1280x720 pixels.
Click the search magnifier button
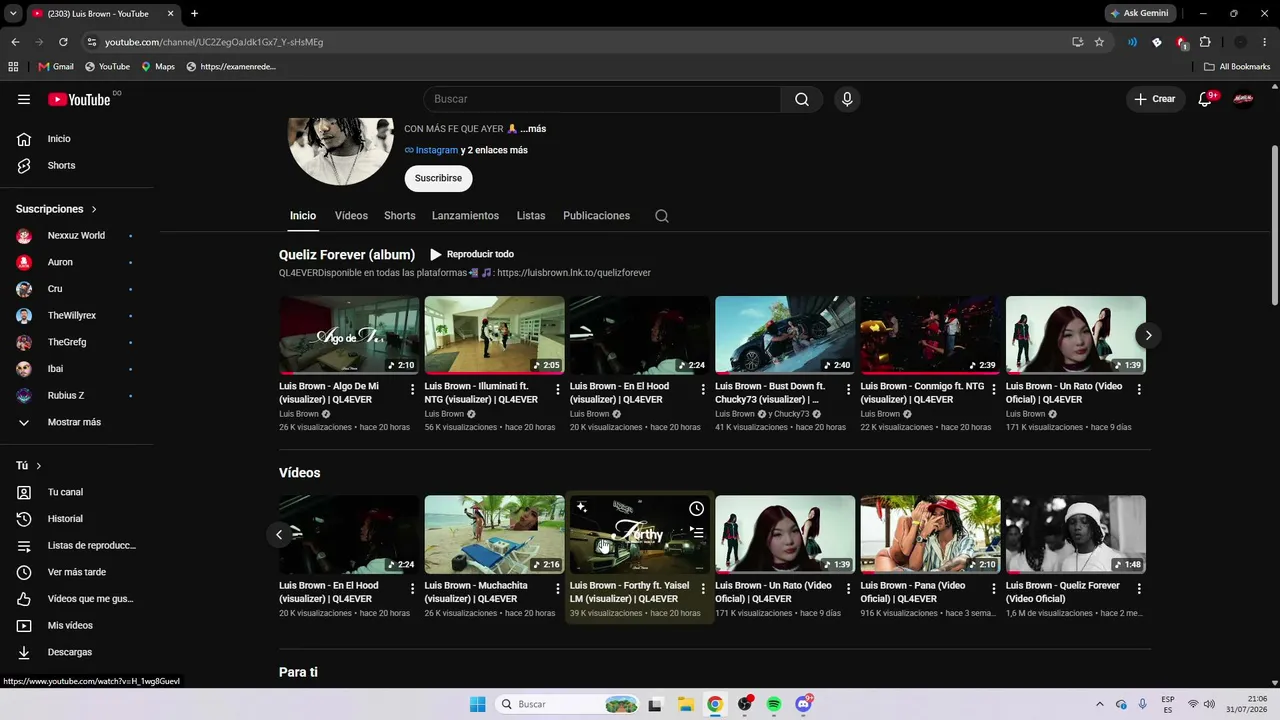click(802, 99)
